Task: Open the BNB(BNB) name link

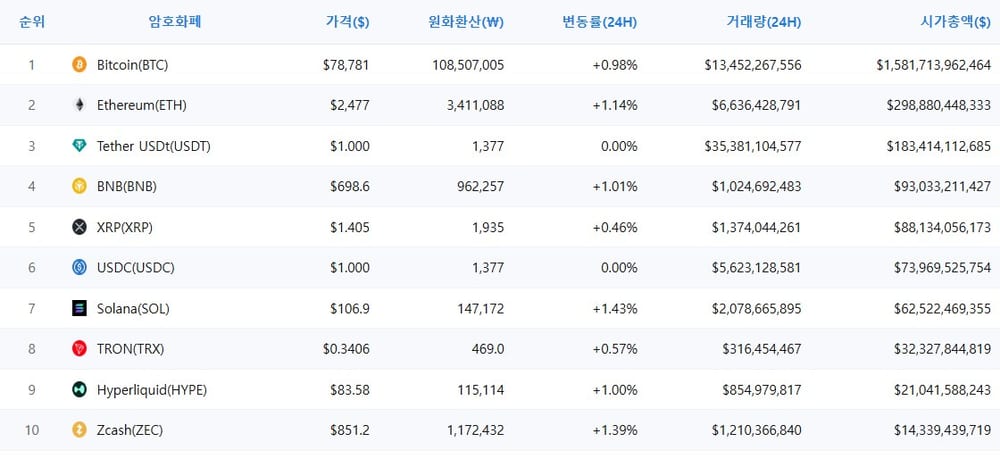Action: pyautogui.click(x=127, y=187)
